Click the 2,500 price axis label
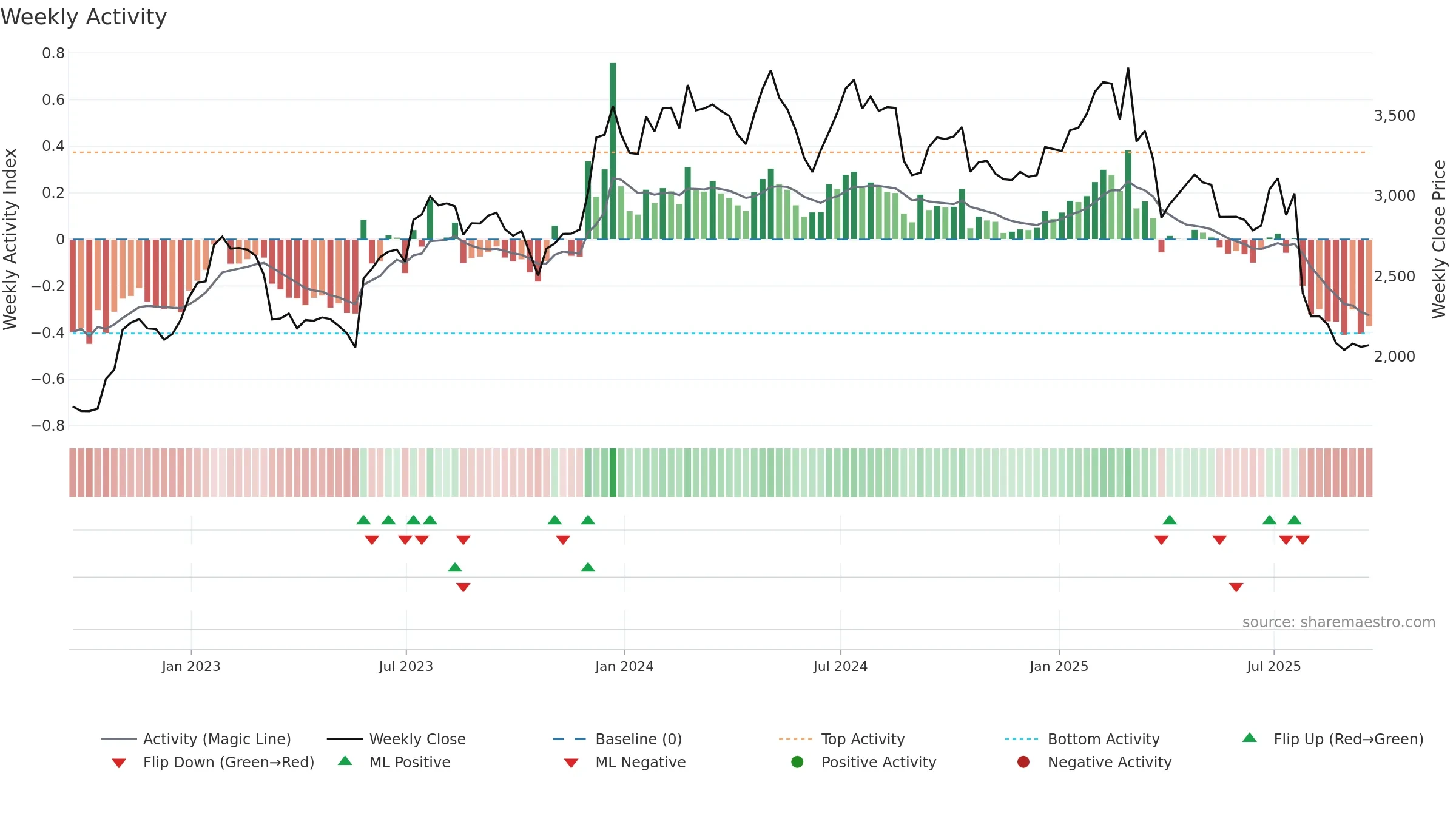 (x=1394, y=276)
